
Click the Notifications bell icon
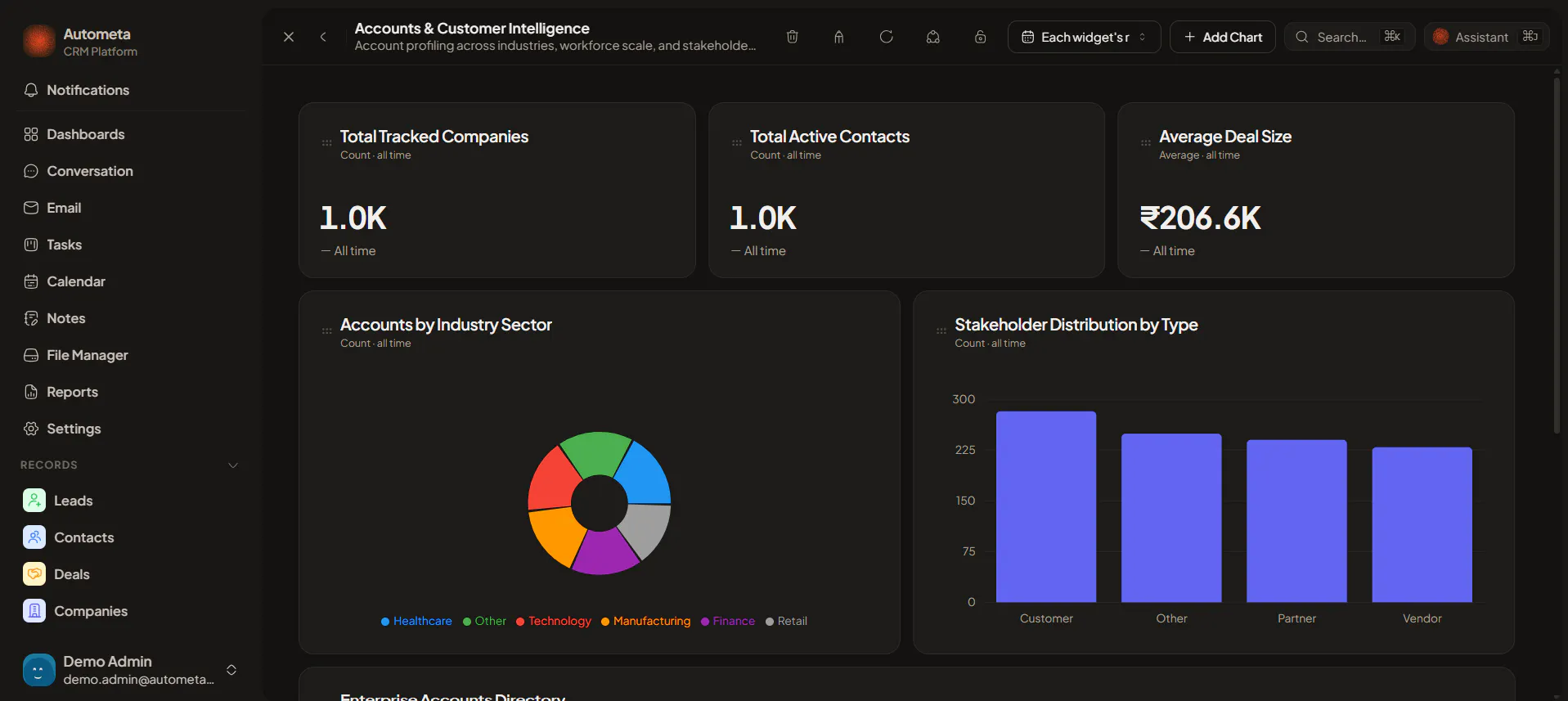(31, 90)
